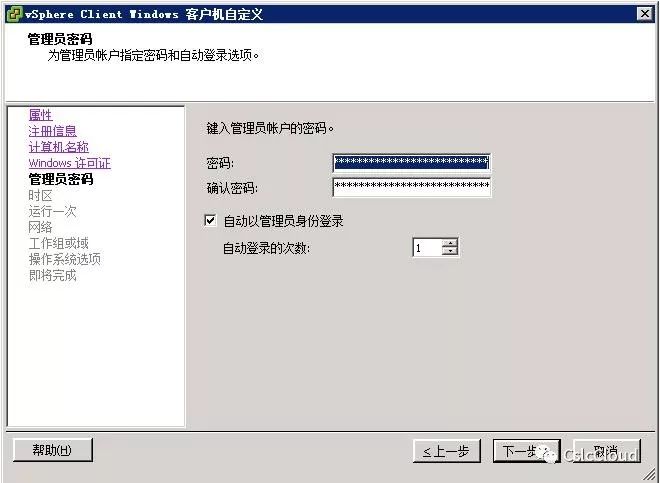This screenshot has height=483, width=660.
Task: Click the 时区 step in sidebar
Action: [40, 195]
